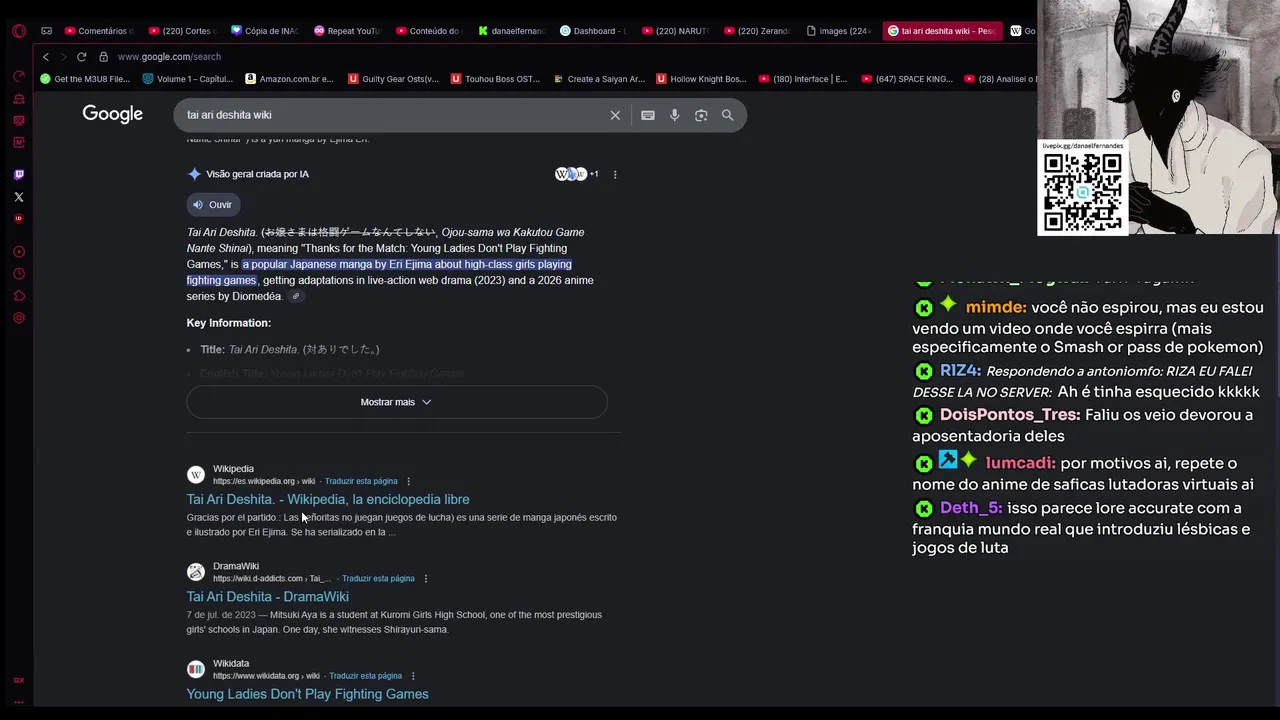Switch to the Dashboard tab

(596, 31)
